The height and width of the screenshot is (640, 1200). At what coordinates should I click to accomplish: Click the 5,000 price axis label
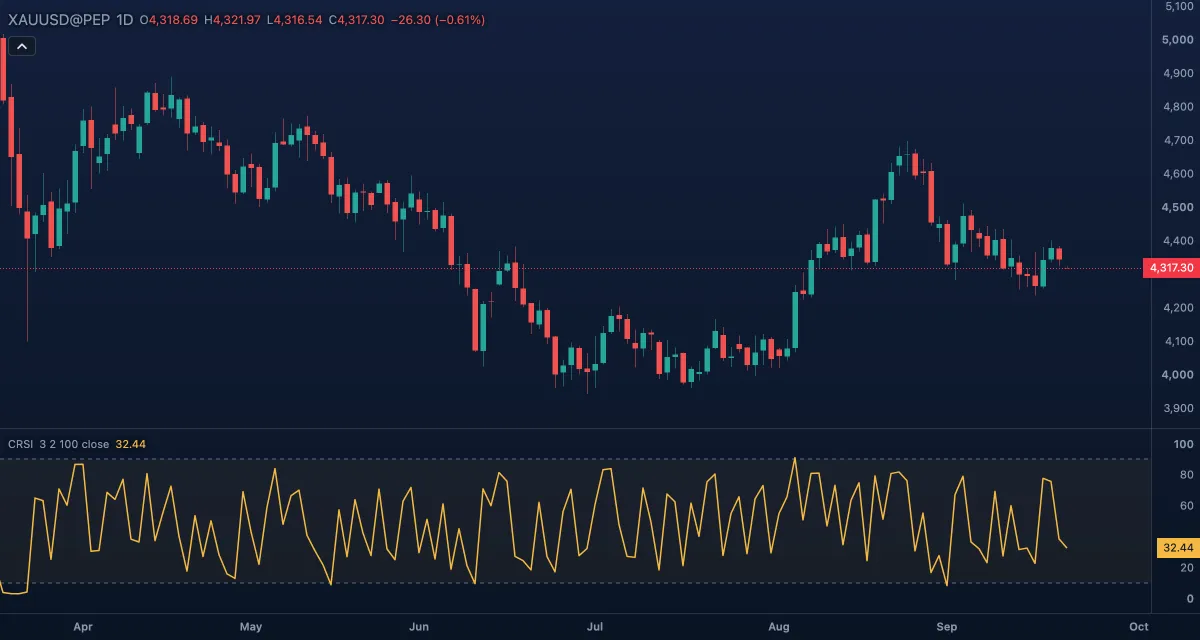point(1178,40)
